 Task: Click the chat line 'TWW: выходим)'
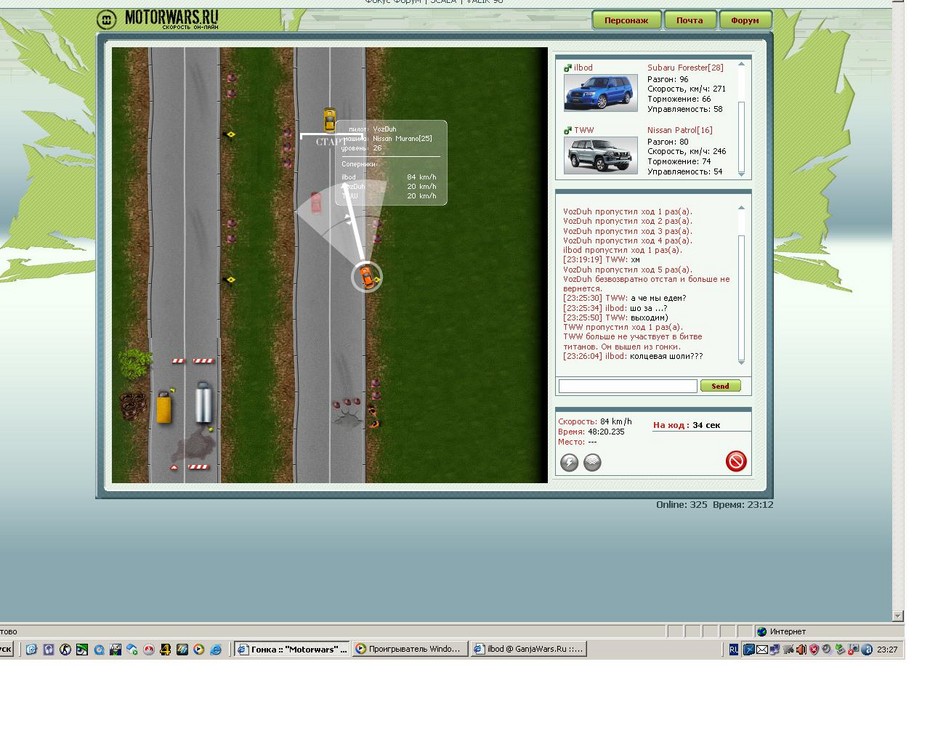[x=616, y=317]
